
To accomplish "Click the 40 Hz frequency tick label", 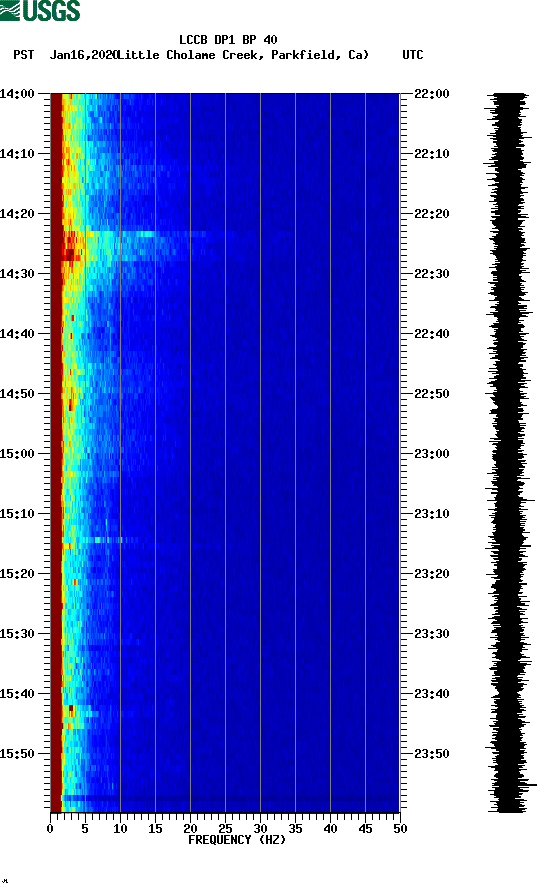I will [331, 829].
